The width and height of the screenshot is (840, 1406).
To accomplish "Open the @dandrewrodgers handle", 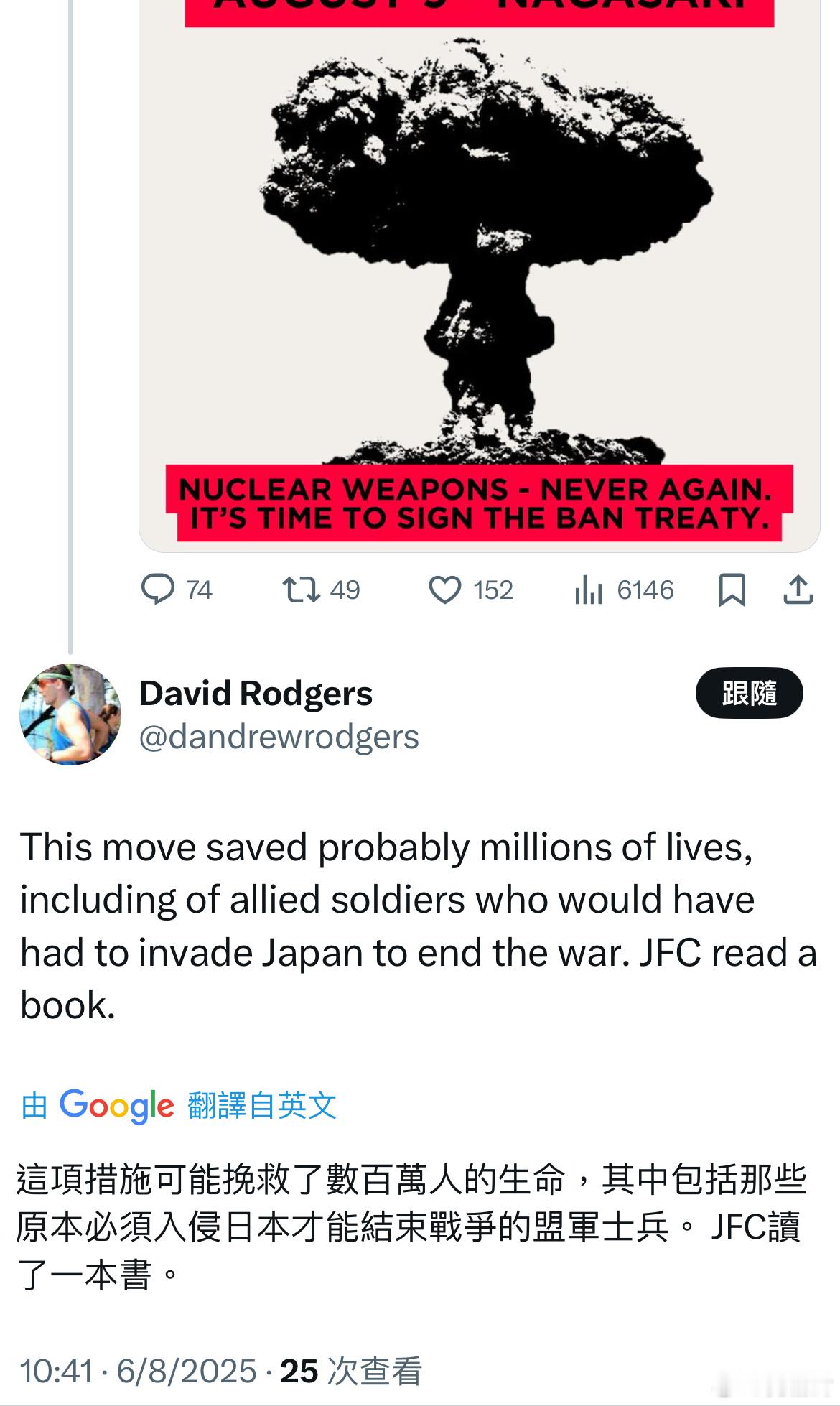I will (279, 737).
